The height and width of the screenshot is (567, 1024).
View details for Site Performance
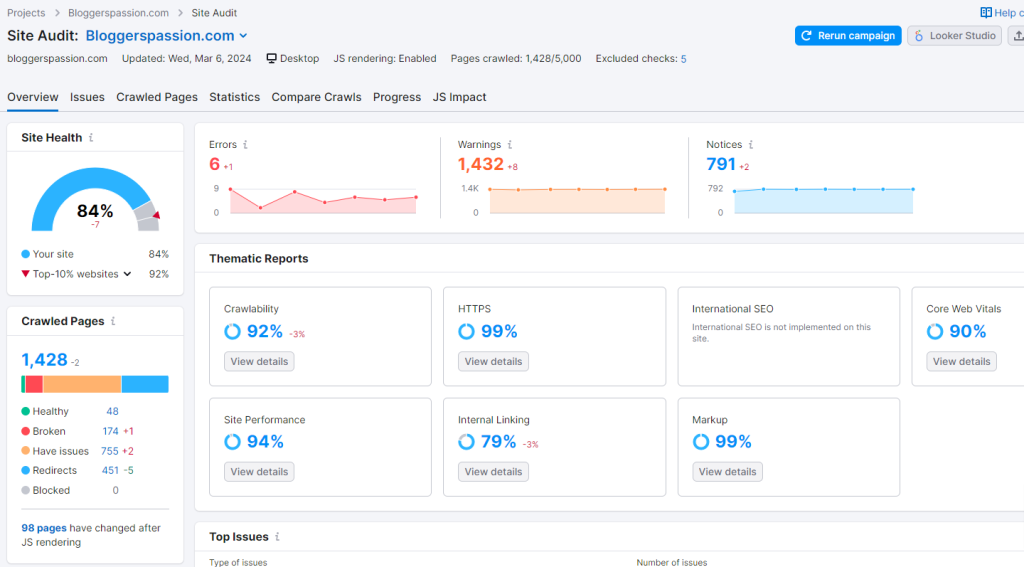[x=259, y=472]
